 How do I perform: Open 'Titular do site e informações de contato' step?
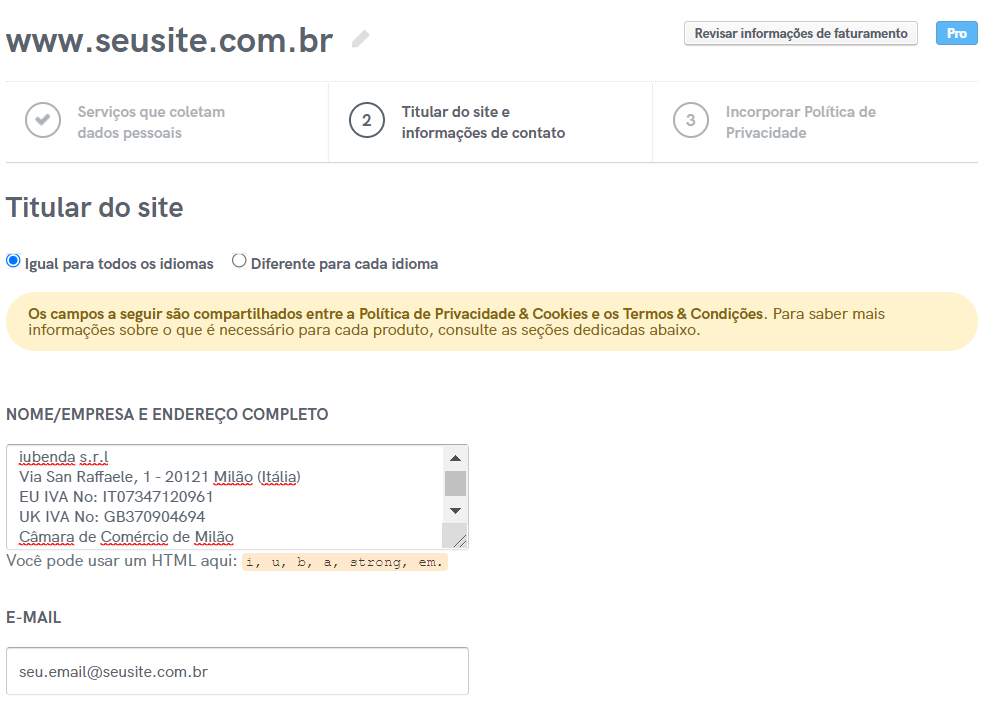tap(483, 122)
